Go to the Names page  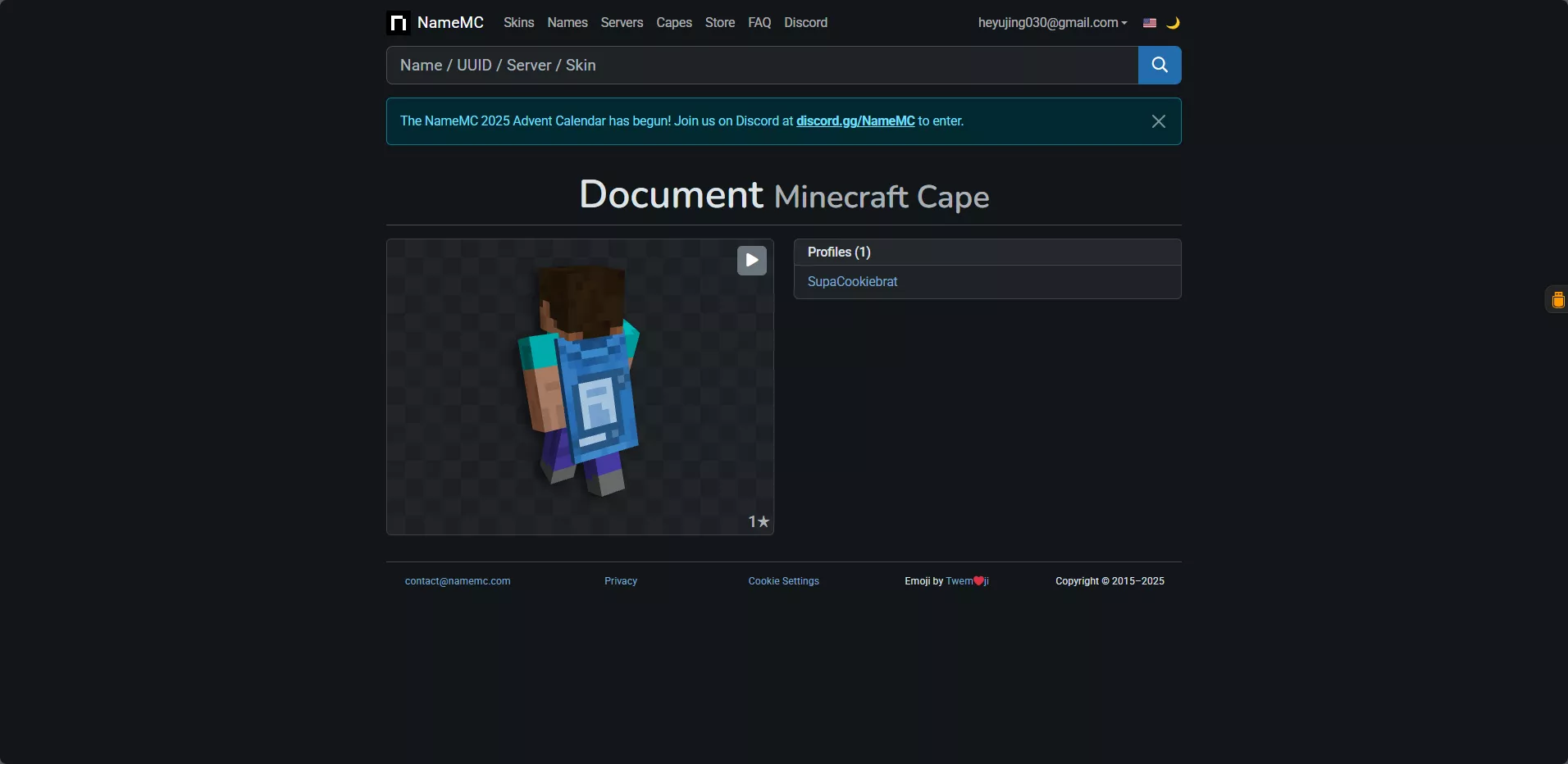tap(567, 23)
